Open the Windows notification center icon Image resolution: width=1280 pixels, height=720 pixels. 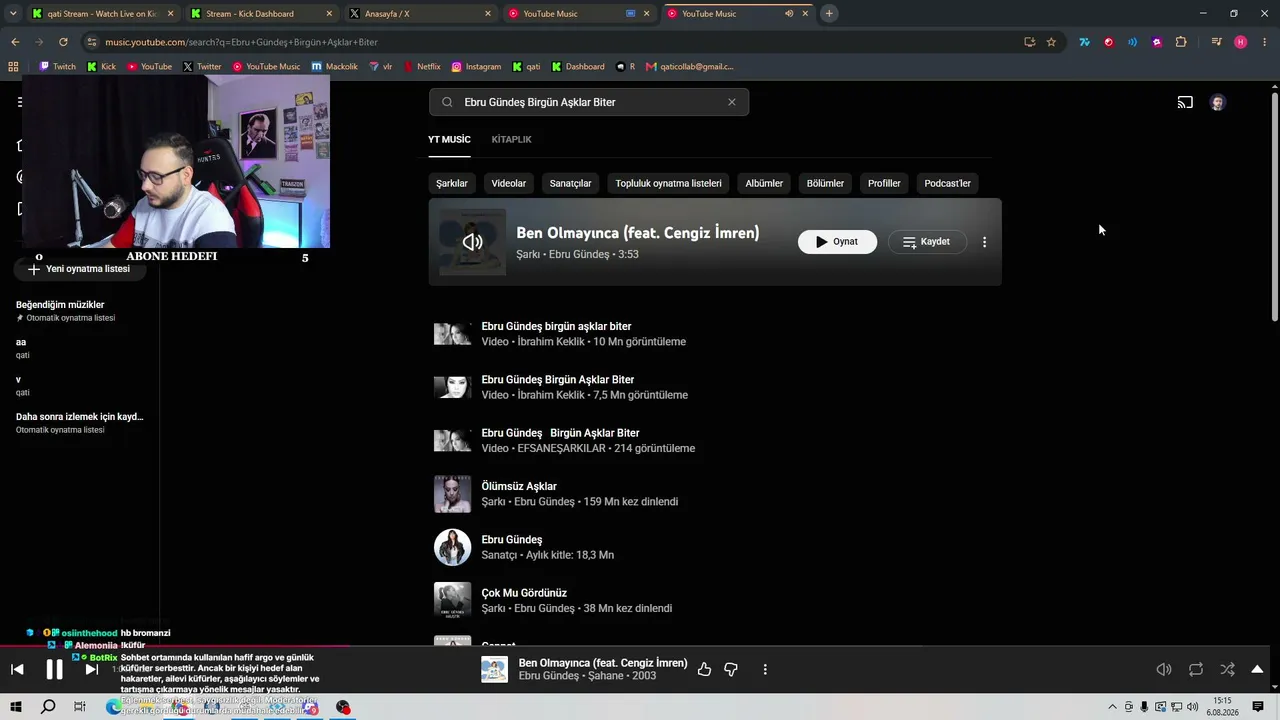[x=1258, y=707]
